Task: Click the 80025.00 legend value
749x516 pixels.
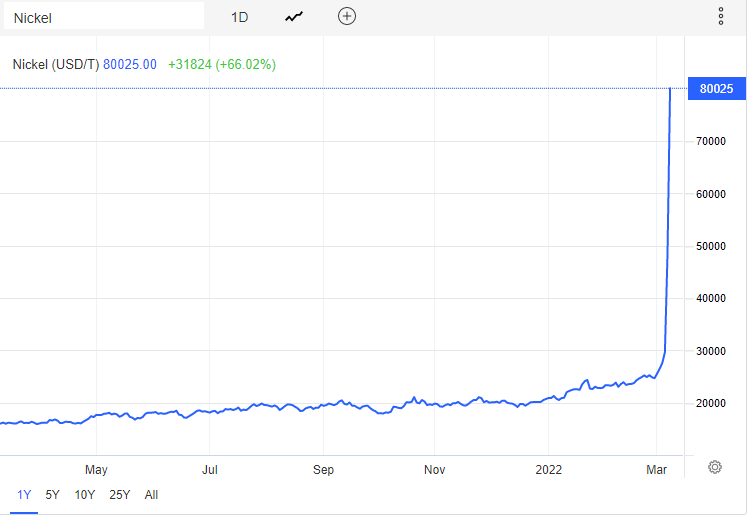Action: (x=130, y=64)
